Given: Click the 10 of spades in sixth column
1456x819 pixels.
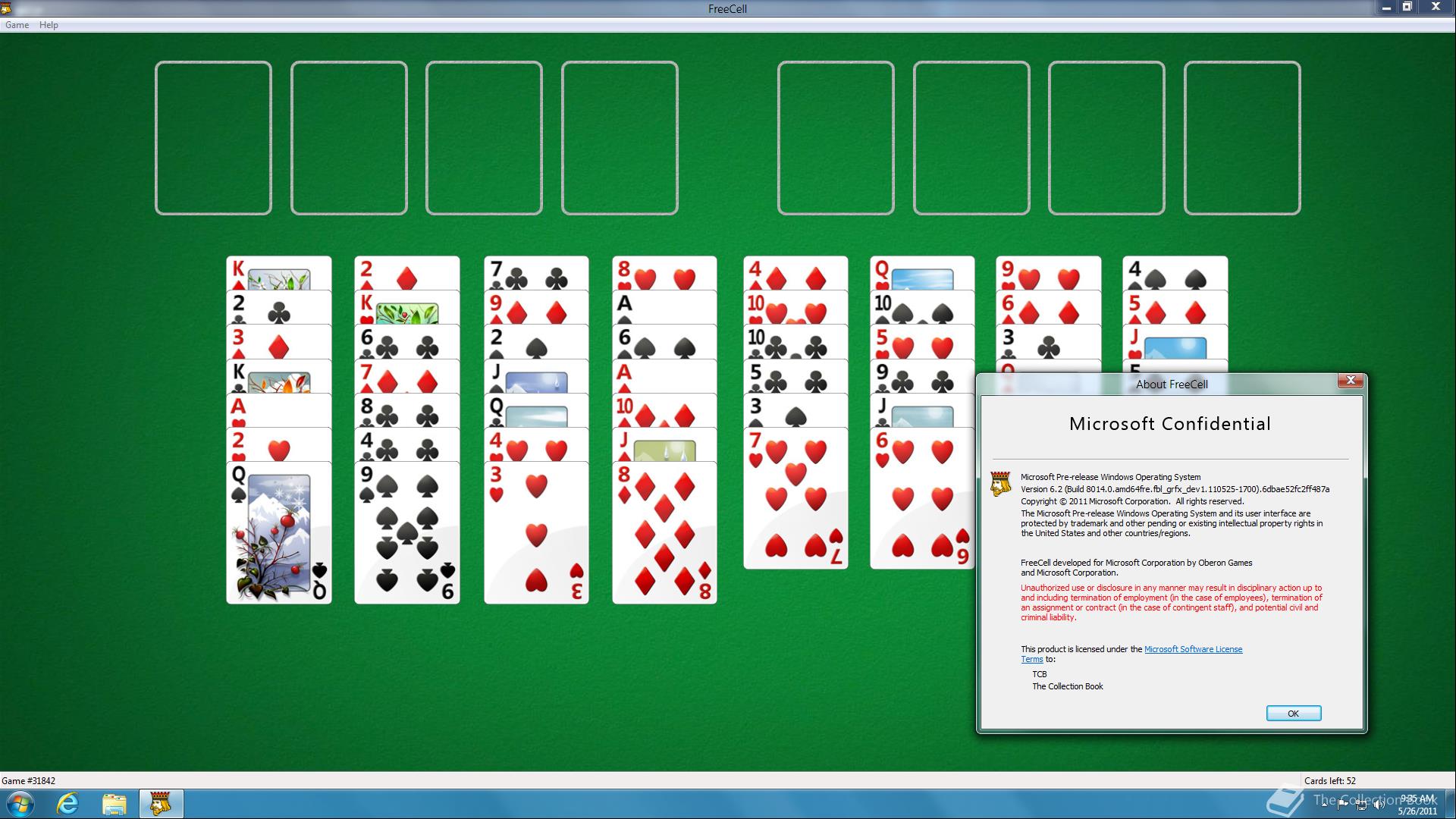Looking at the screenshot, I should point(922,308).
